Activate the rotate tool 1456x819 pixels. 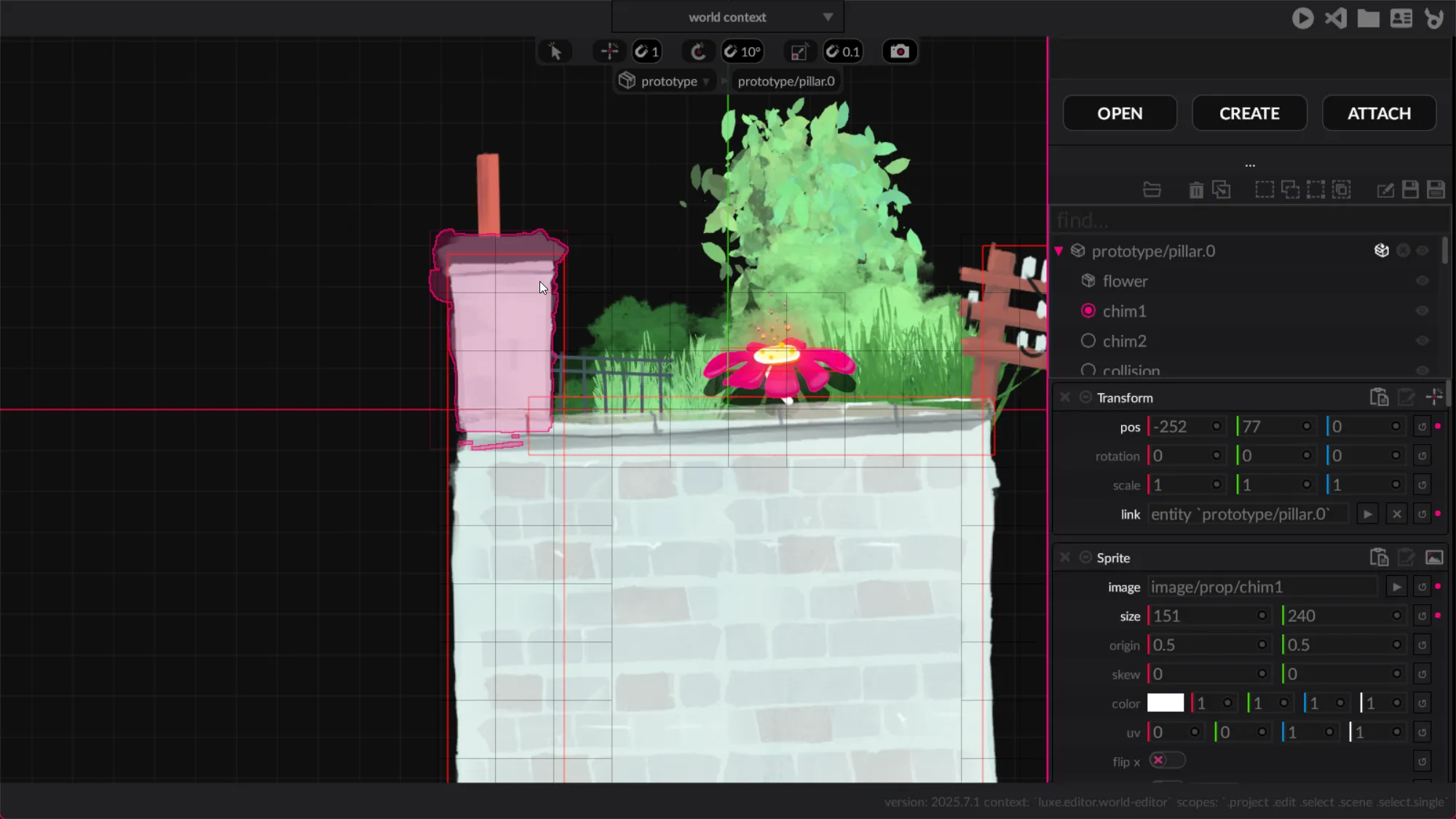coord(698,52)
